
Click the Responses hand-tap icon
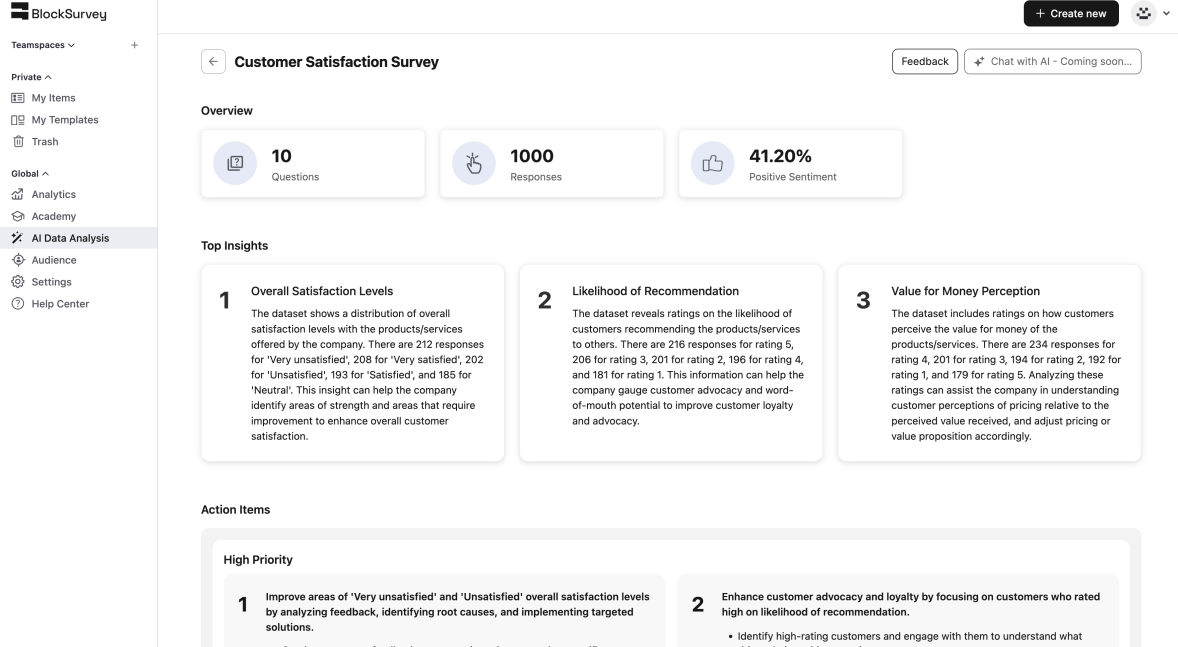point(475,164)
